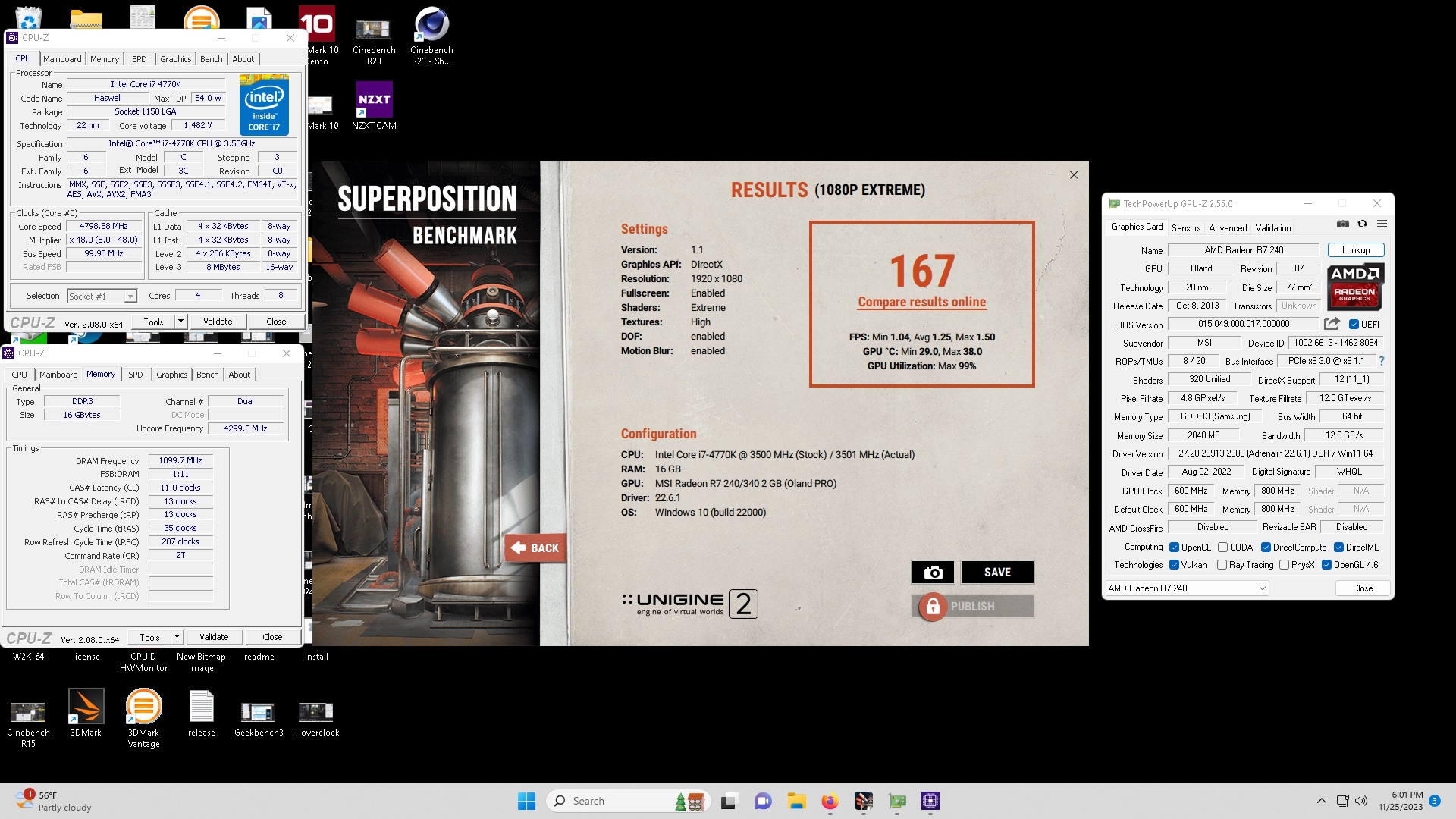
Task: Click GPU-Z screenshot camera icon
Action: pos(1343,224)
